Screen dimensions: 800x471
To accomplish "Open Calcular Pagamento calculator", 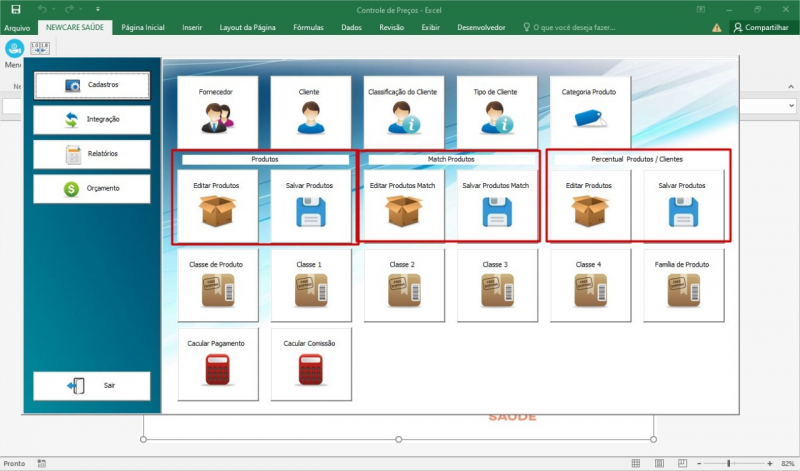I will [x=216, y=368].
